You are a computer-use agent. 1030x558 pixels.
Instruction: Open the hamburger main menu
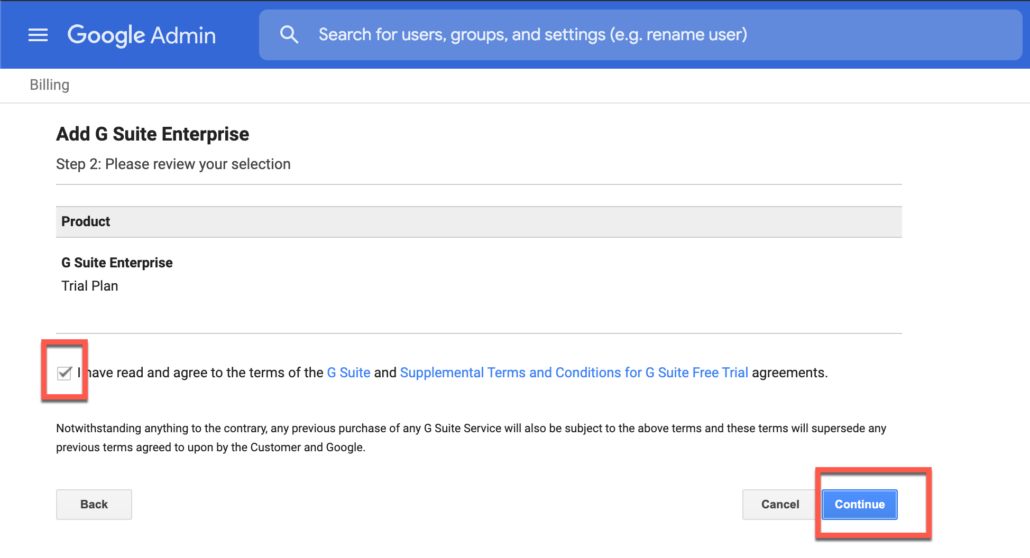tap(38, 35)
